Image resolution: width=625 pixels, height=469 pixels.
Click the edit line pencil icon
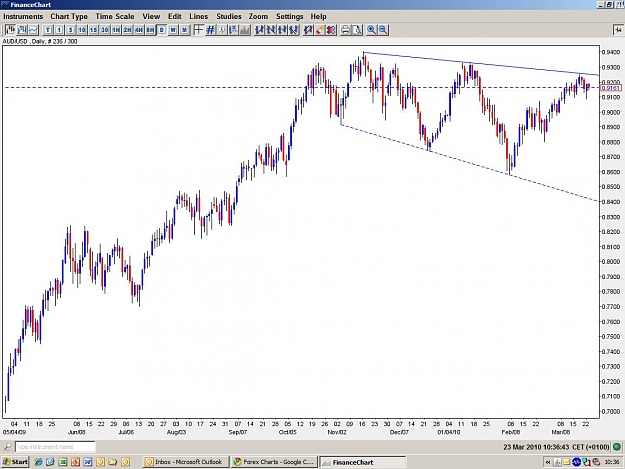pos(308,30)
